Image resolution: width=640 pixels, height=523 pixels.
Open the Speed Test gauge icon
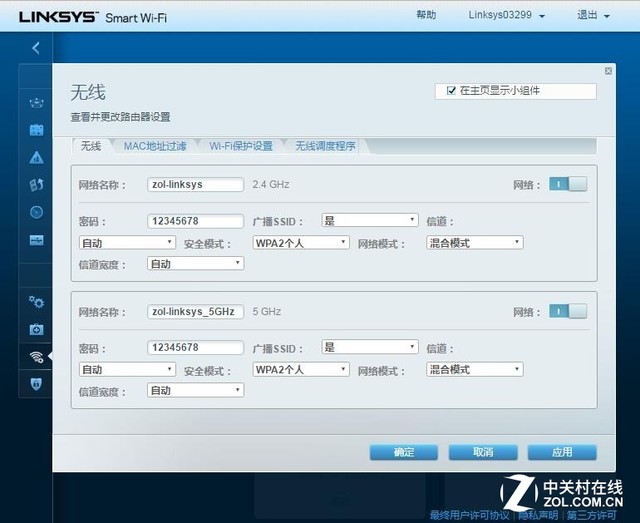coord(36,212)
